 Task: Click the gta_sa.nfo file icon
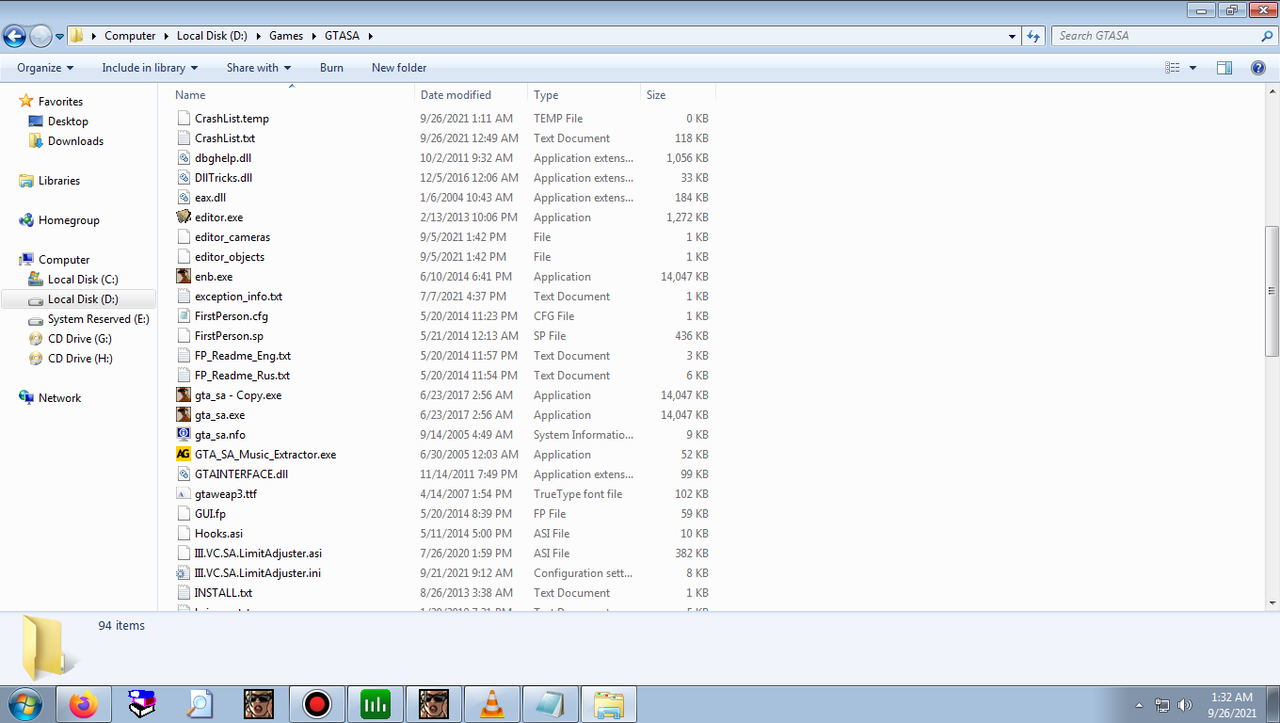coord(183,435)
